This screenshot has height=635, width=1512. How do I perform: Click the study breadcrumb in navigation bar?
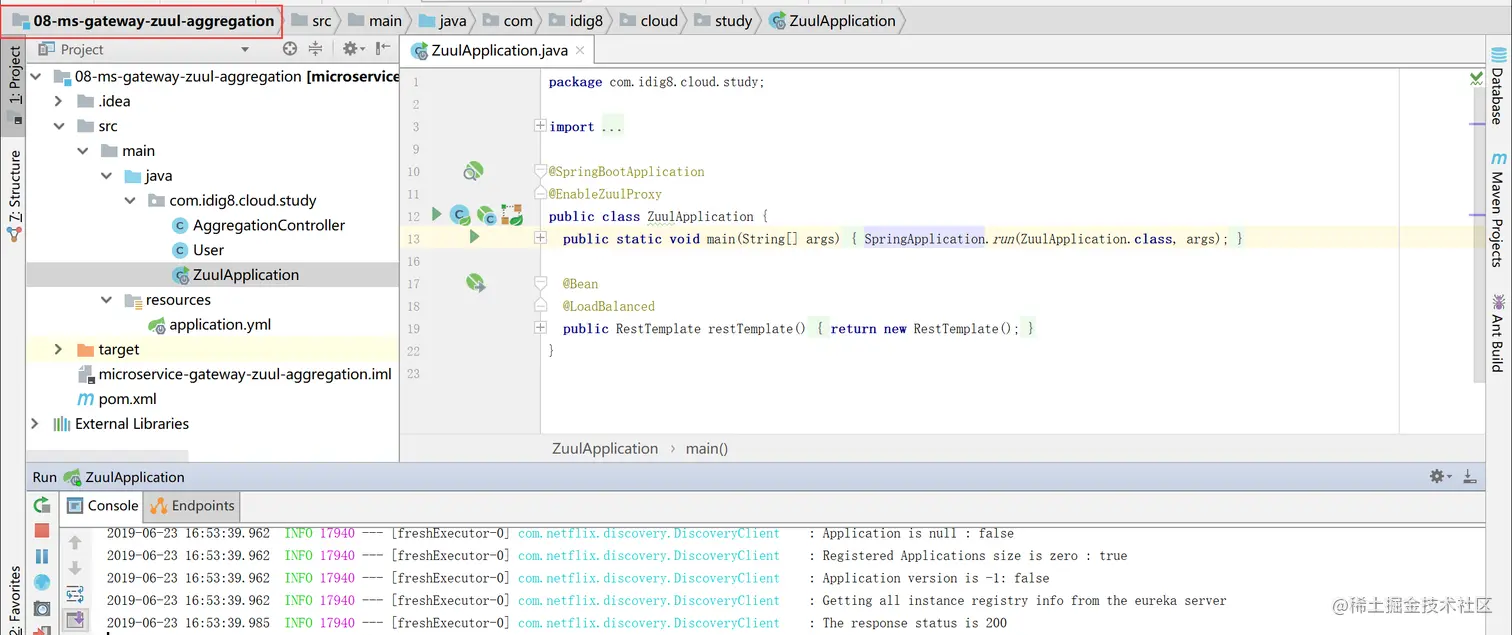click(x=724, y=20)
